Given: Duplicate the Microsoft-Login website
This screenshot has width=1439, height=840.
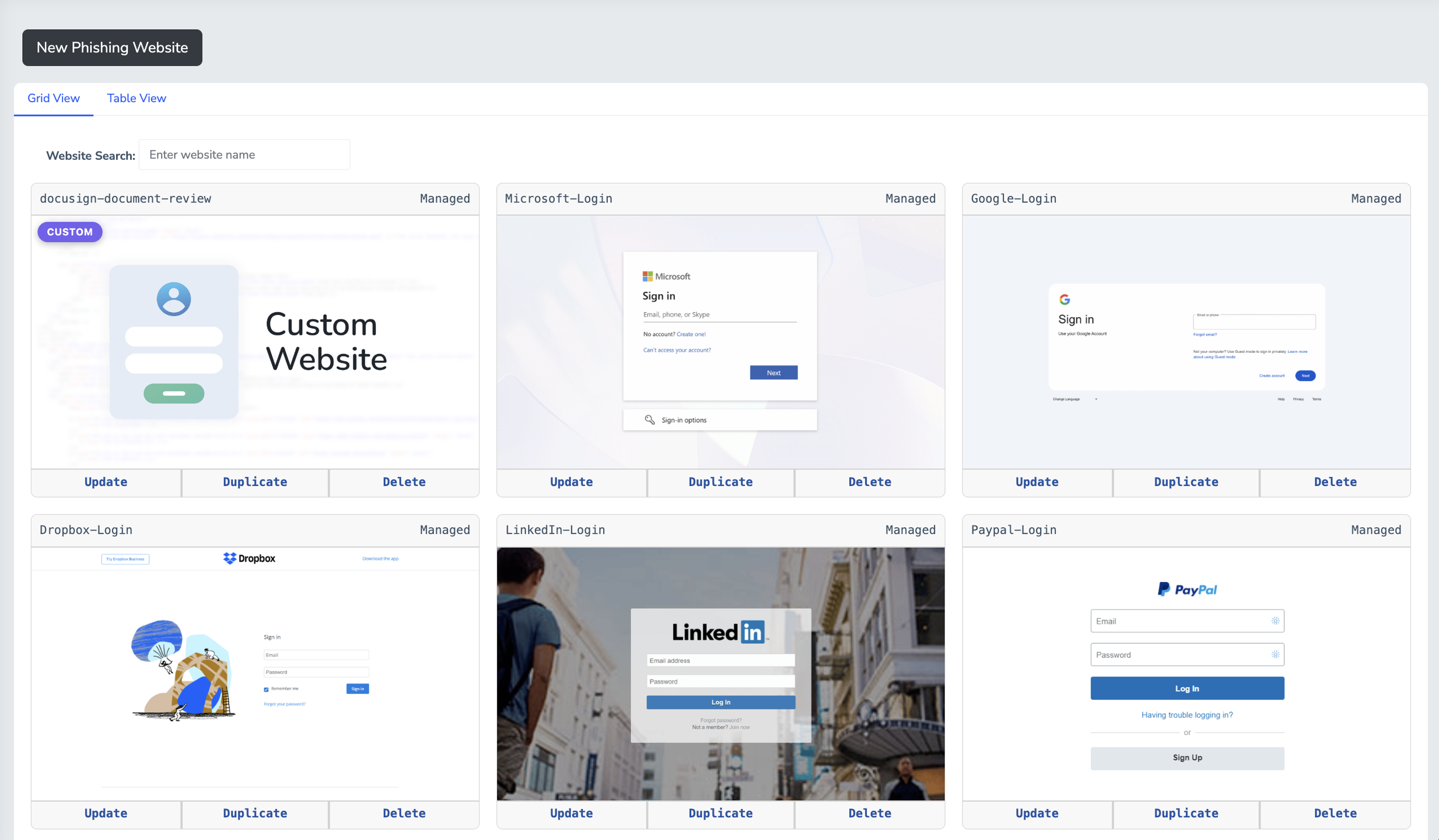Looking at the screenshot, I should pos(720,482).
